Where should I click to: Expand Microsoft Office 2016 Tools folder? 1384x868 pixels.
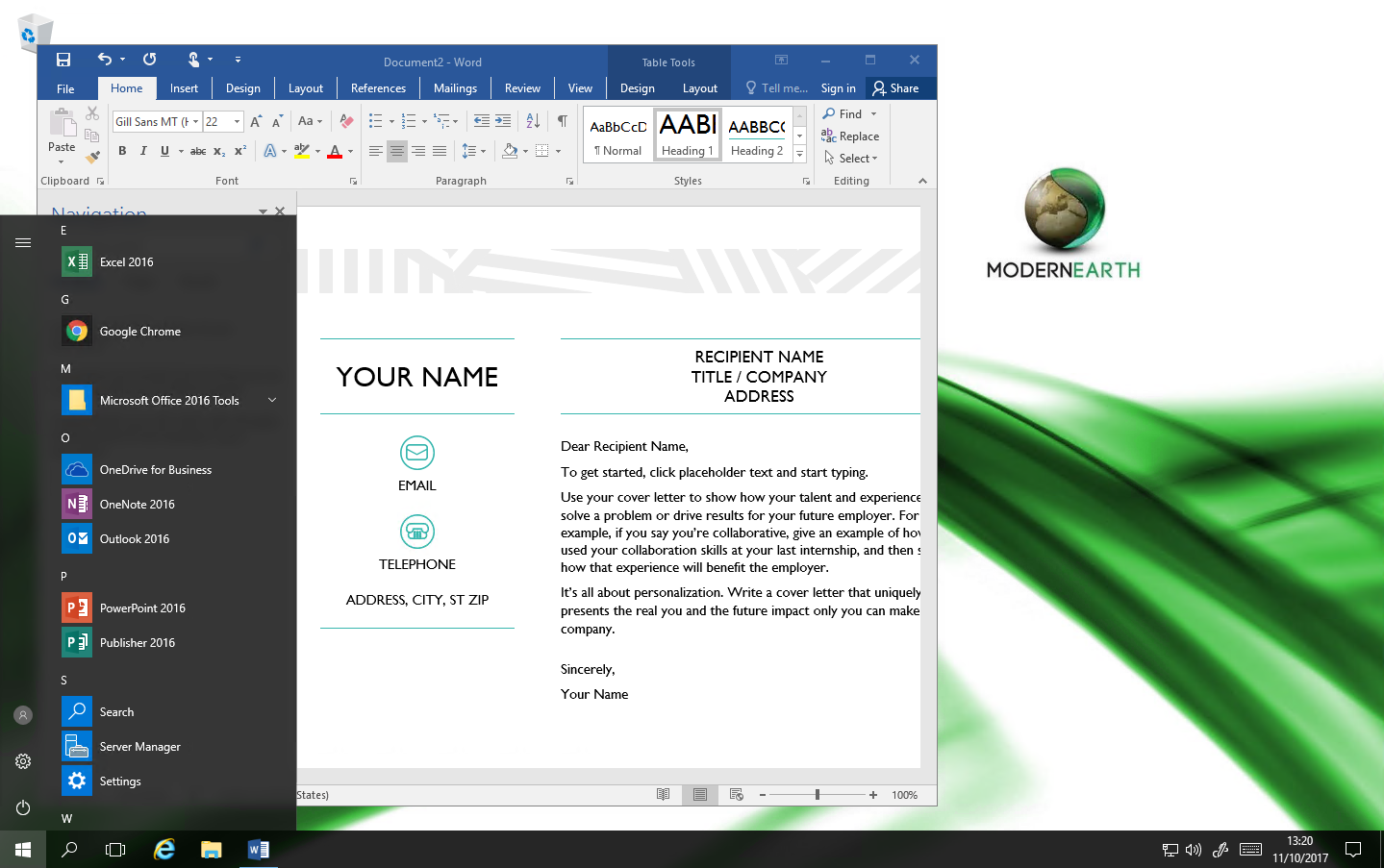(x=169, y=400)
